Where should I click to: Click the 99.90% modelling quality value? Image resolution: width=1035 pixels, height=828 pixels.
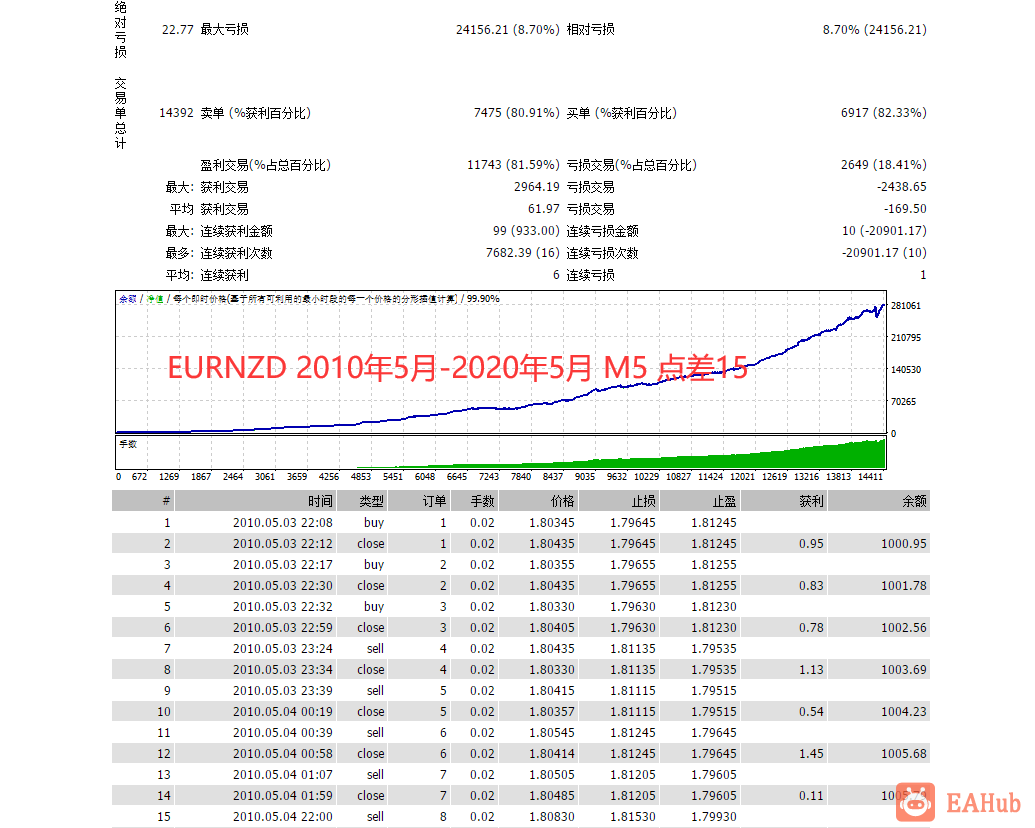pyautogui.click(x=483, y=299)
